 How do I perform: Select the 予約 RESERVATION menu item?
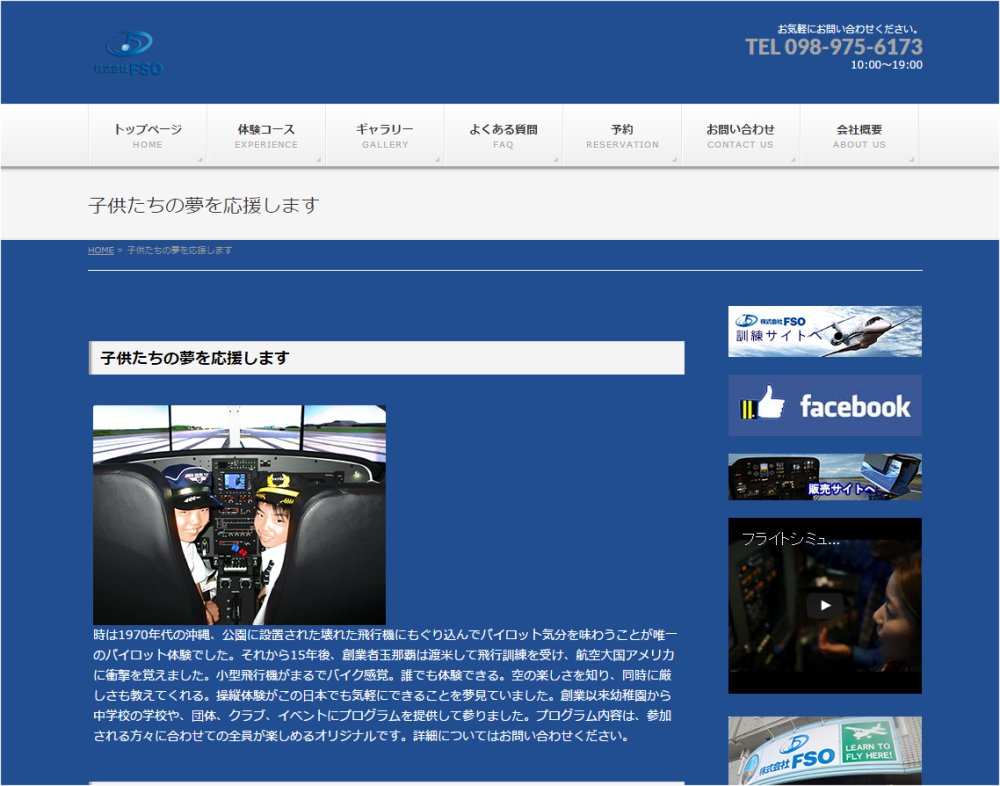pos(622,136)
